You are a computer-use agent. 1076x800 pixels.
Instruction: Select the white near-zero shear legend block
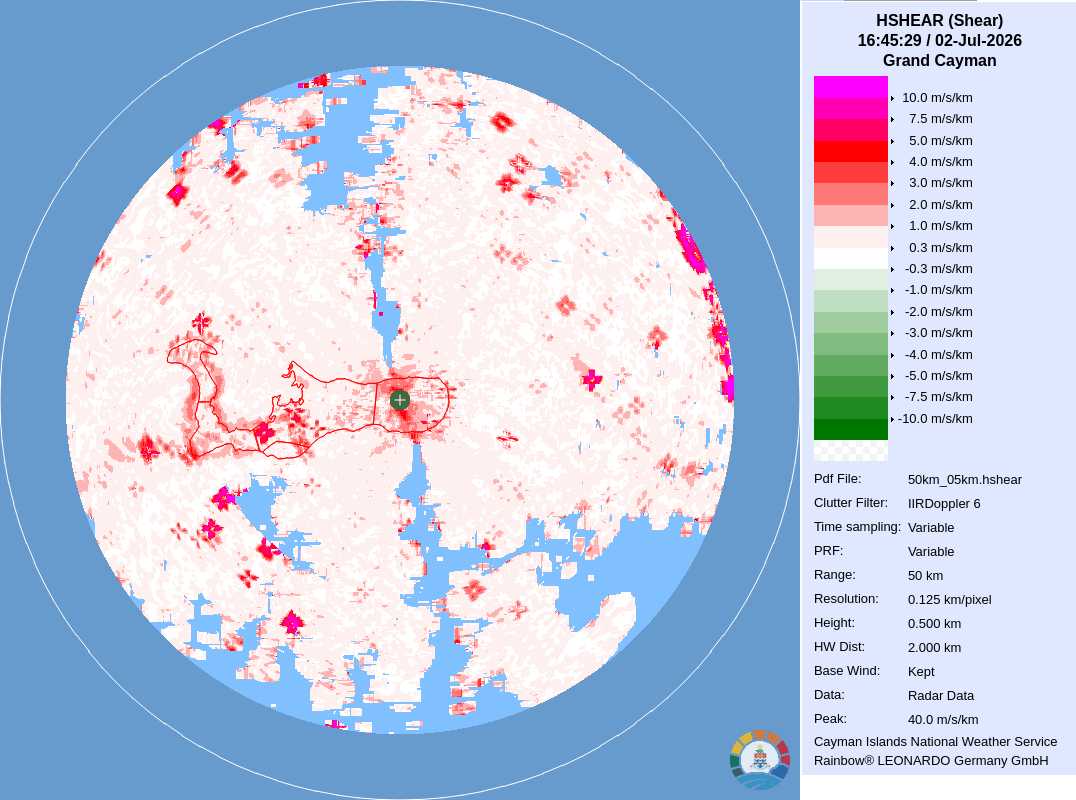[850, 258]
